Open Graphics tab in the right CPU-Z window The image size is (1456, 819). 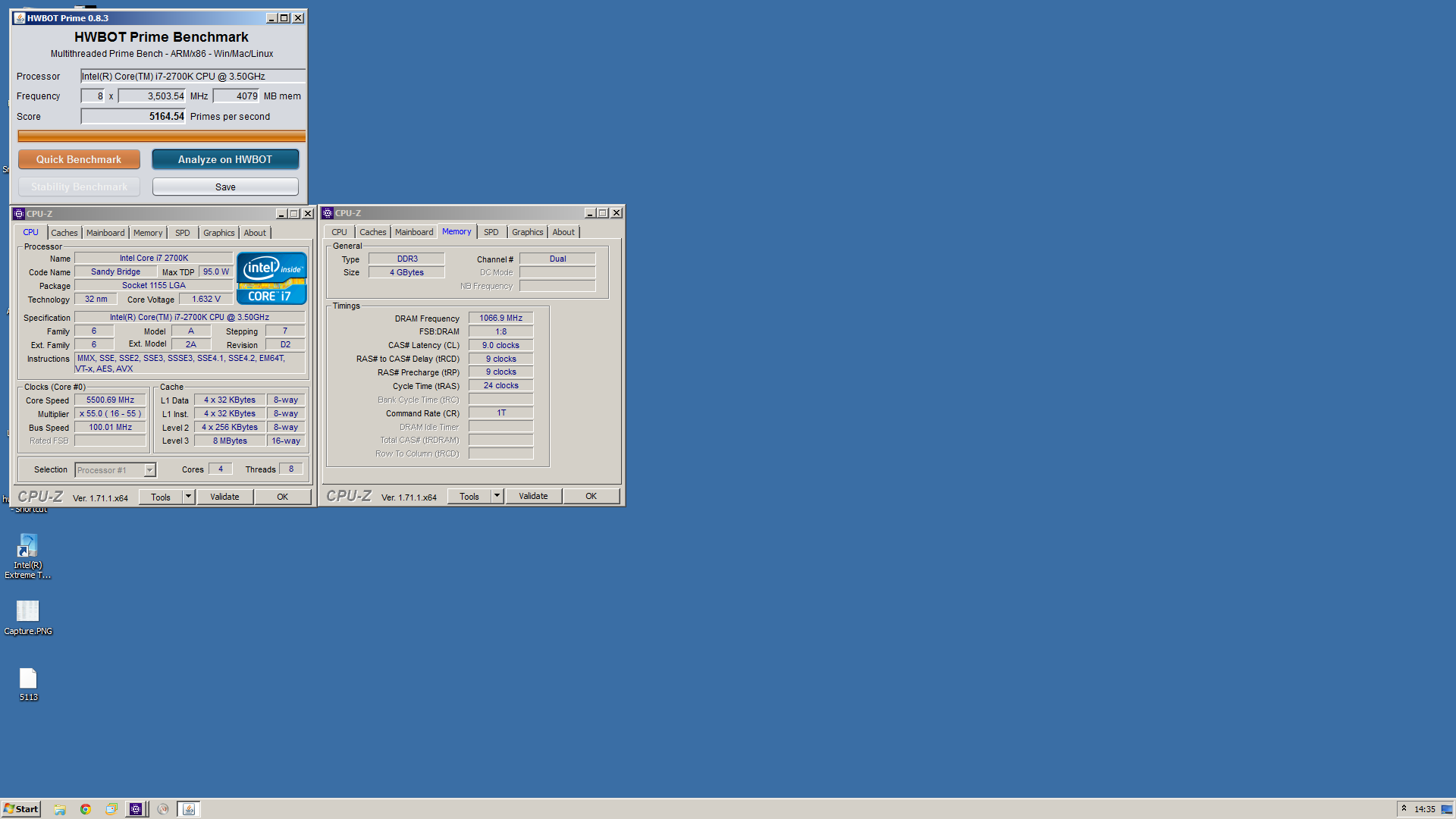[x=528, y=232]
